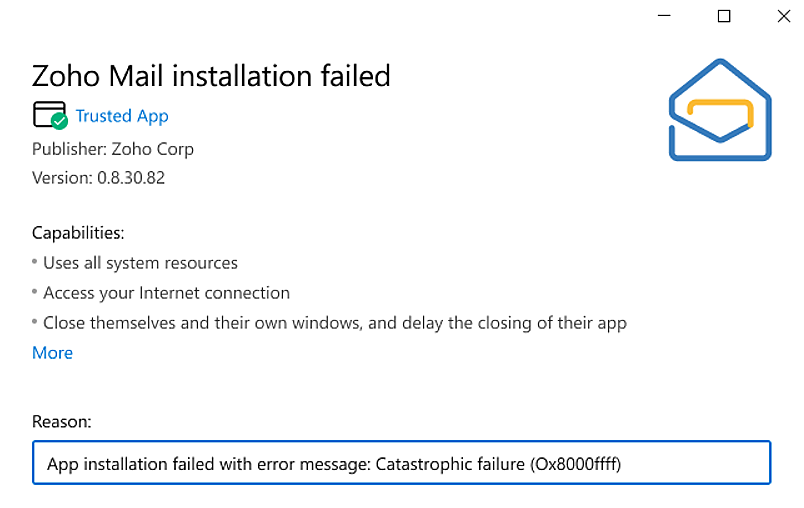Screen dimensions: 804x508
Task: Expand capabilities with the More link
Action: tap(52, 353)
